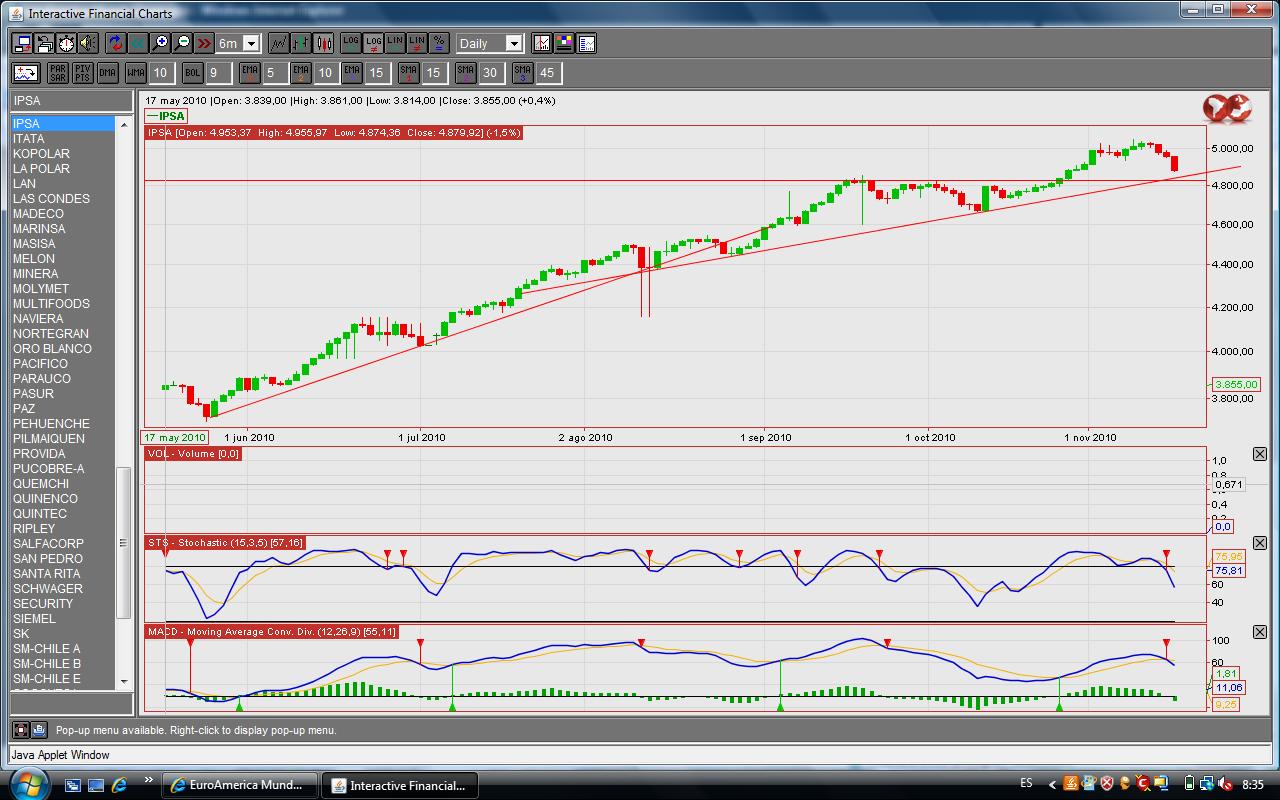1280x800 pixels.
Task: Toggle the EMA indicator with period 5
Action: pos(249,73)
